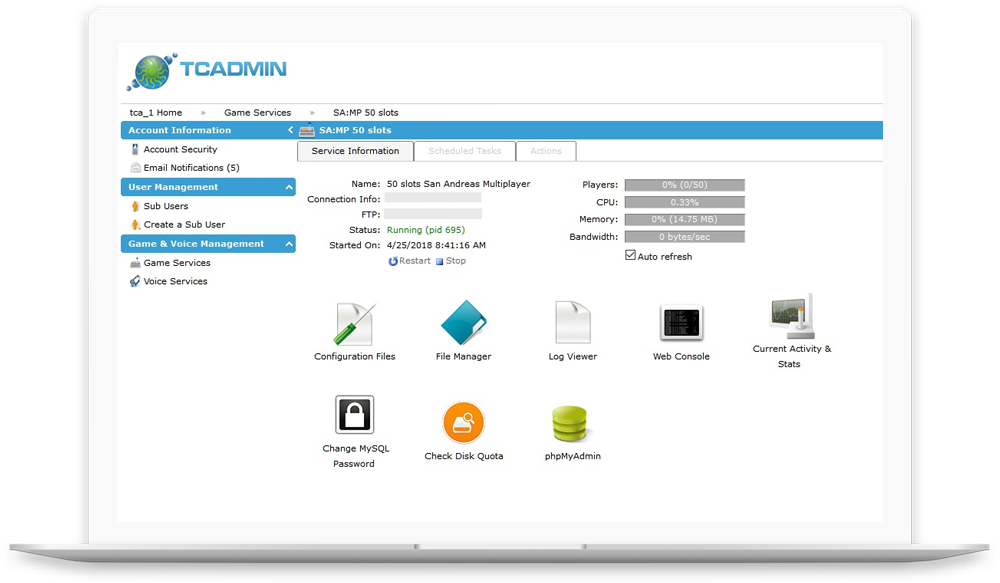Click the phpMyAdmin label text
Image resolution: width=1000 pixels, height=583 pixels.
tap(573, 456)
